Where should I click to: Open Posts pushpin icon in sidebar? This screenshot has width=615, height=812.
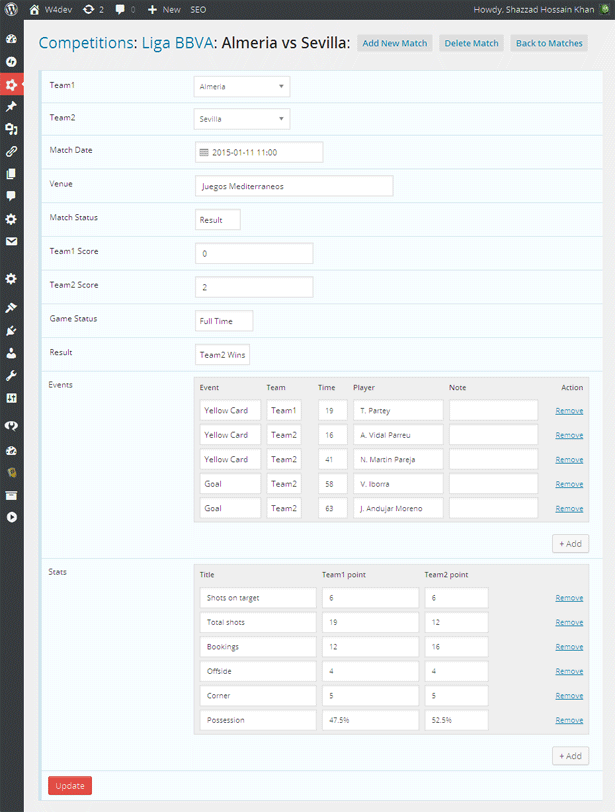coord(11,107)
